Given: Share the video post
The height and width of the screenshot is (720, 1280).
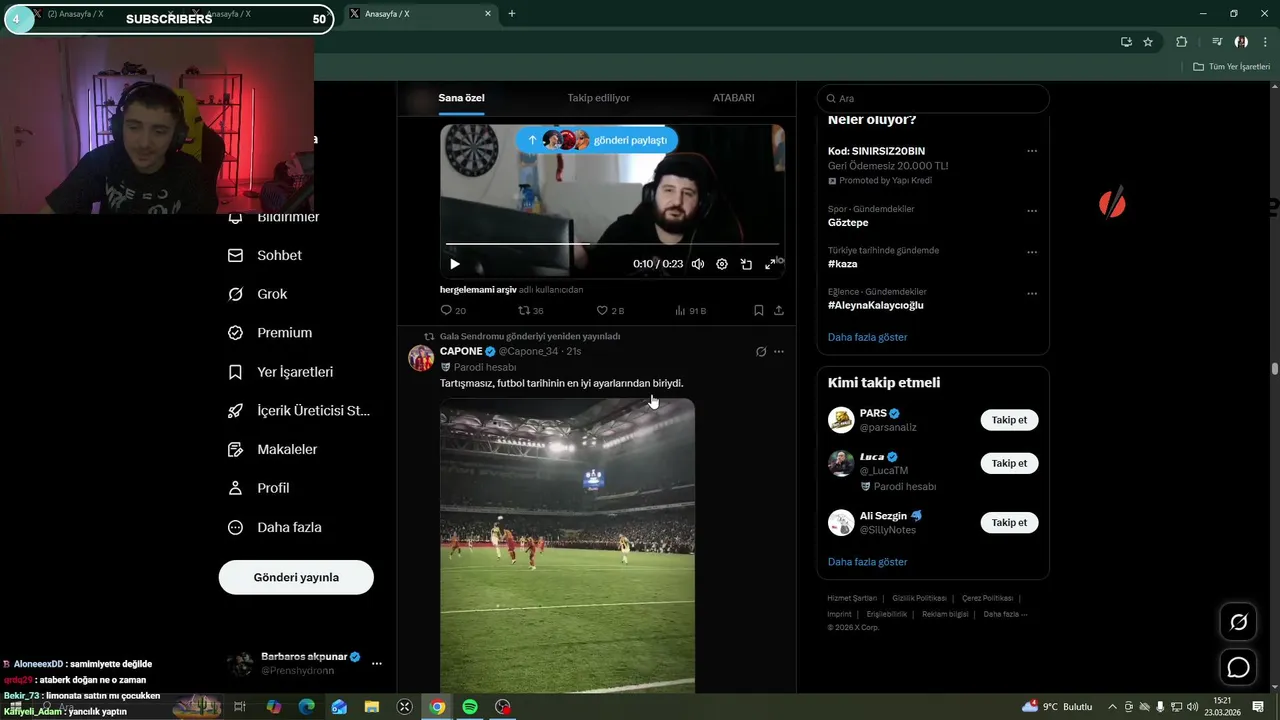Looking at the screenshot, I should click(779, 311).
